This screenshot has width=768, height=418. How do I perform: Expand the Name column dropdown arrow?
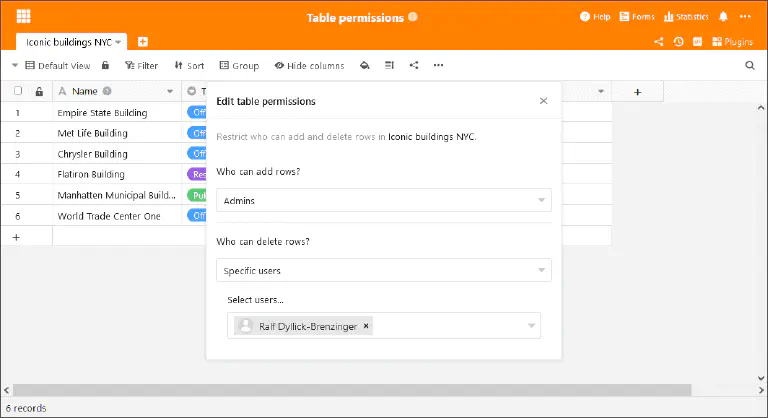tap(169, 91)
